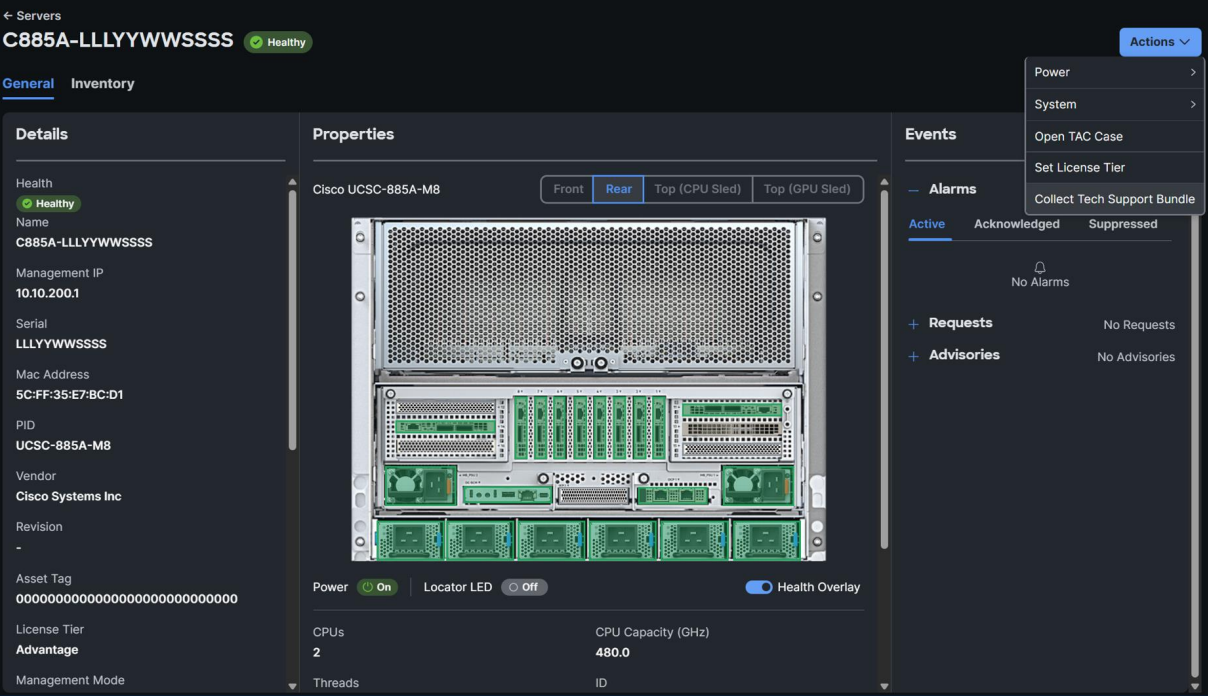1208x696 pixels.
Task: Click the Properties panel scrollbar
Action: pos(884,368)
